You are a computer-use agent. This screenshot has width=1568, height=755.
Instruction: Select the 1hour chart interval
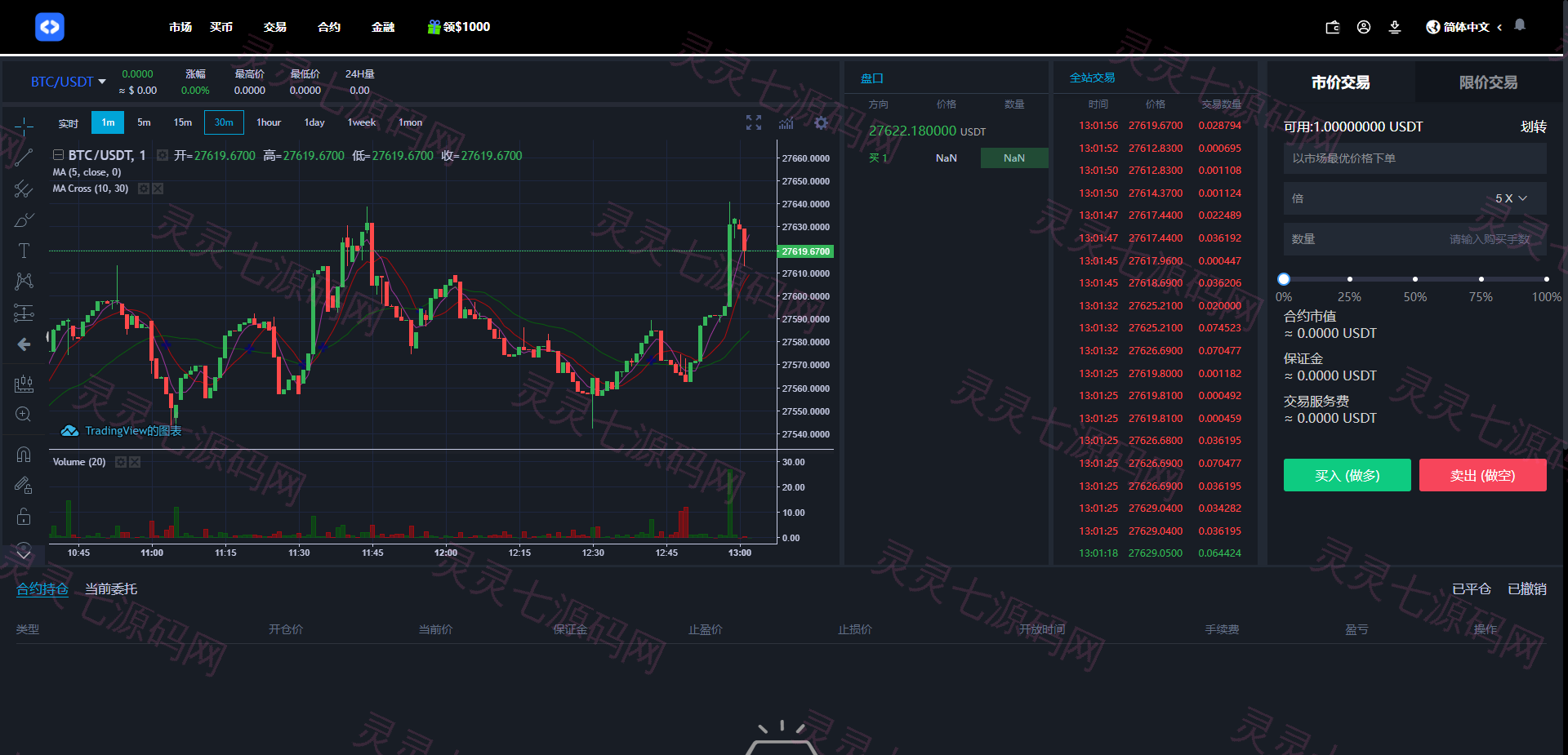(269, 122)
